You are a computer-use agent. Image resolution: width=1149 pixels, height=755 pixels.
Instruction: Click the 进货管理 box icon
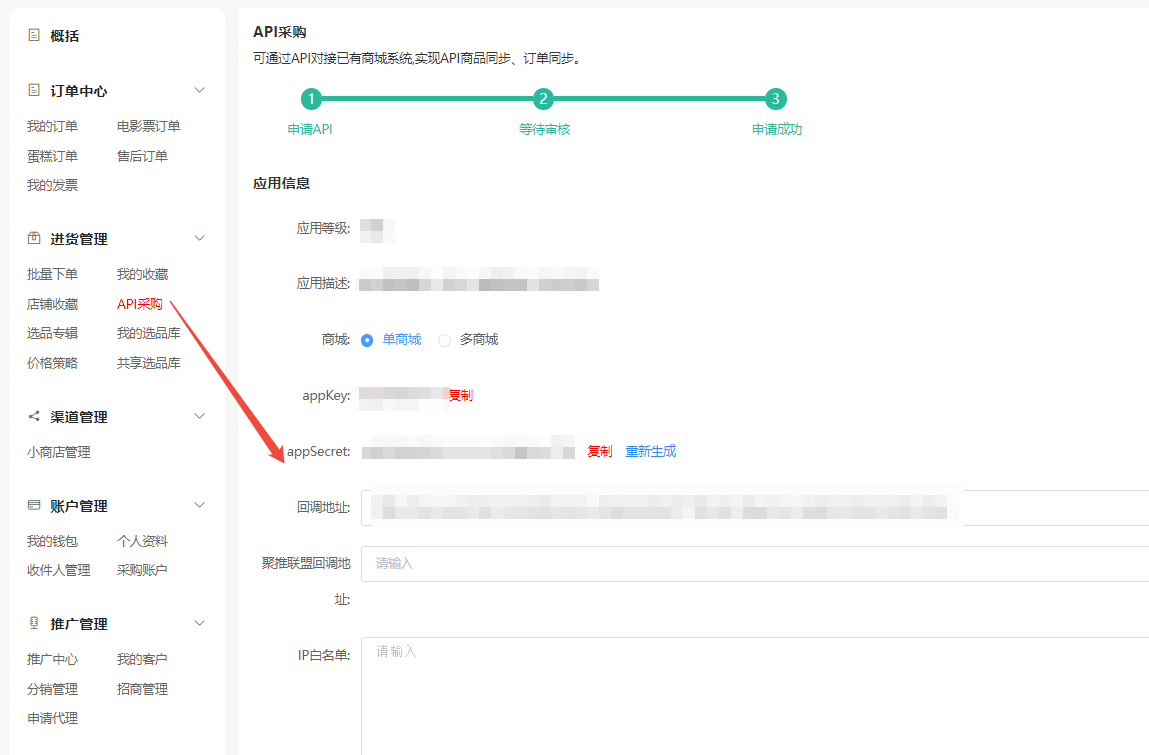[x=34, y=238]
